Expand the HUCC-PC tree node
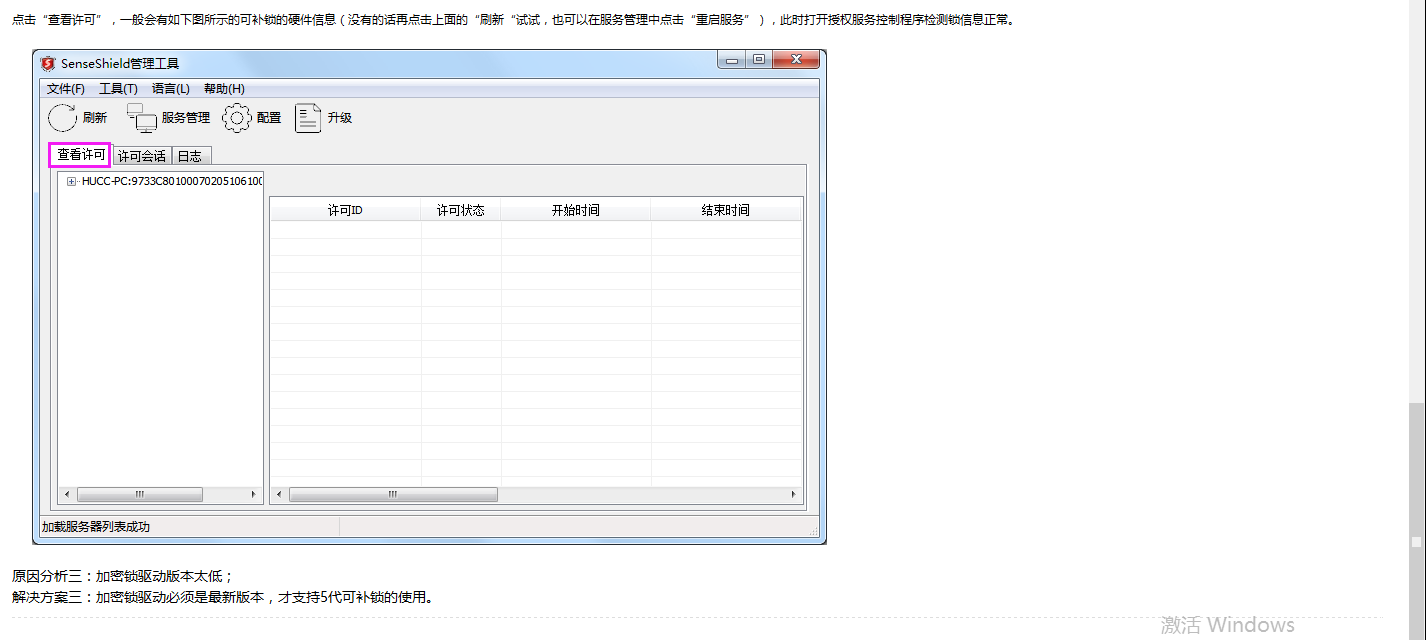Image resolution: width=1426 pixels, height=640 pixels. pos(71,181)
